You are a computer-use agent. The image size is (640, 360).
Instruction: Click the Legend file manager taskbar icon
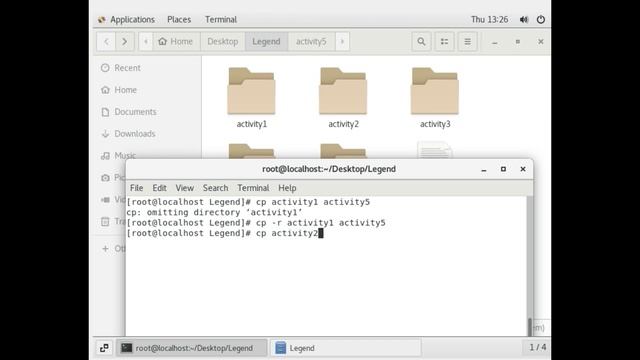(x=281, y=348)
